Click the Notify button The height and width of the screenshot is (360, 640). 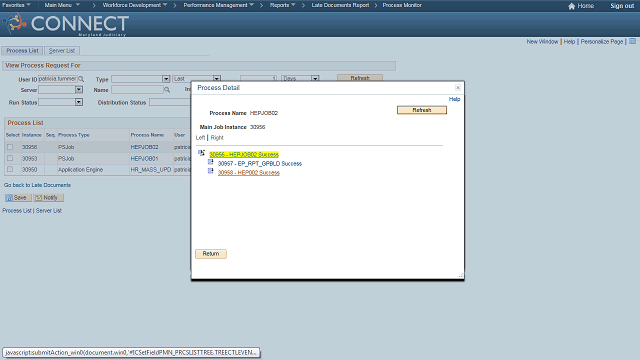tap(48, 198)
